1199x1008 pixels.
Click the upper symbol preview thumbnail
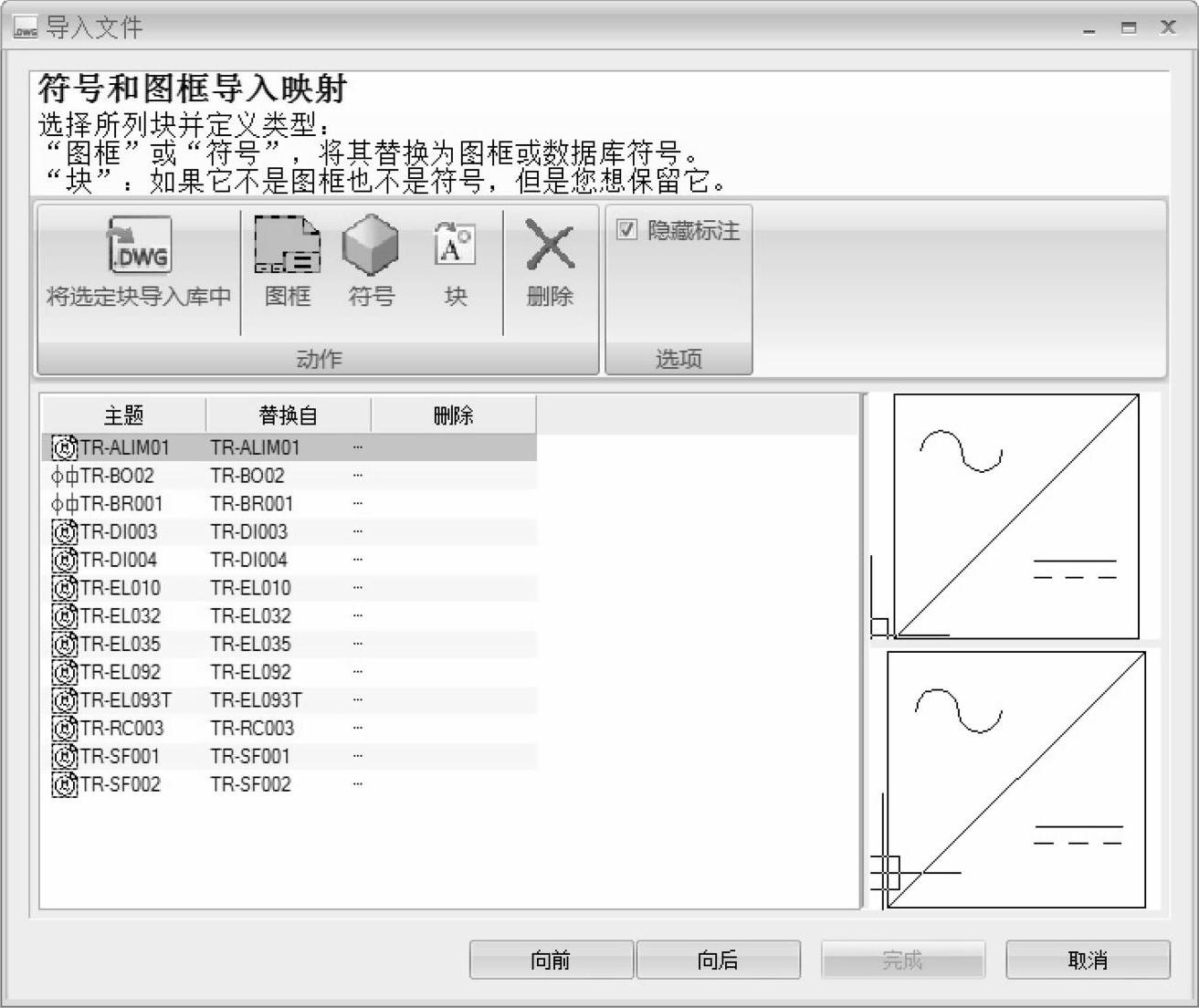pyautogui.click(x=1014, y=517)
